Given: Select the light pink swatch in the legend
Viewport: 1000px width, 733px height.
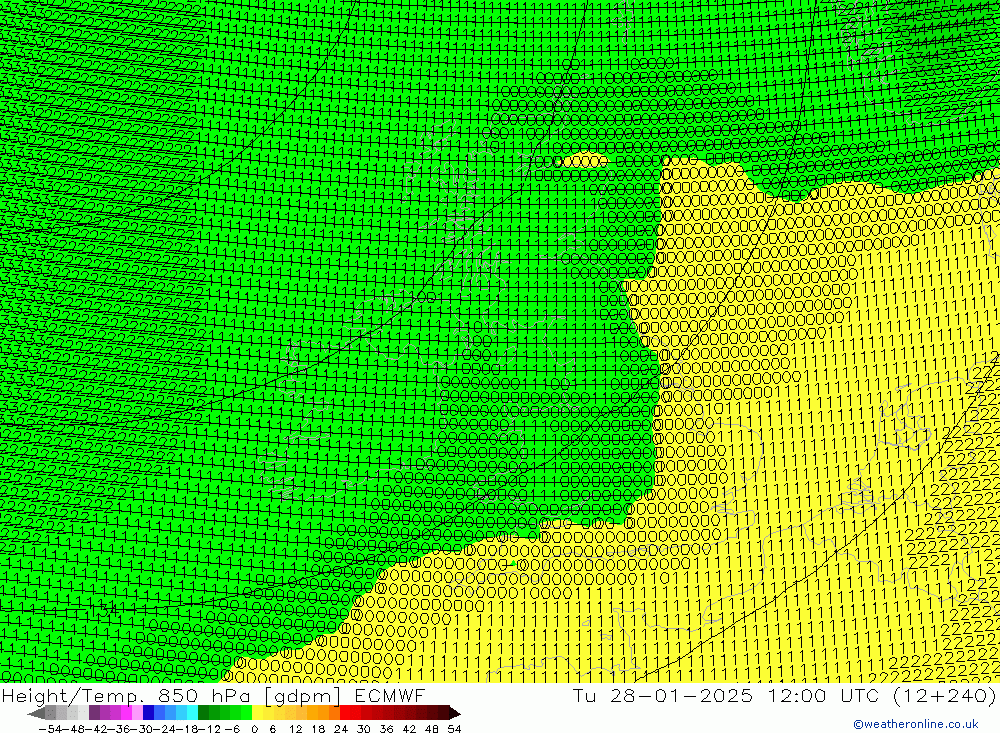Looking at the screenshot, I should (137, 714).
